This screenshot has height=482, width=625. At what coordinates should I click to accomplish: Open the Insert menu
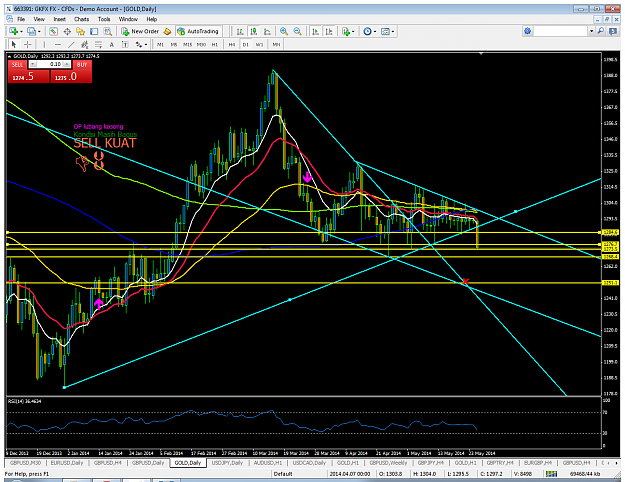60,19
